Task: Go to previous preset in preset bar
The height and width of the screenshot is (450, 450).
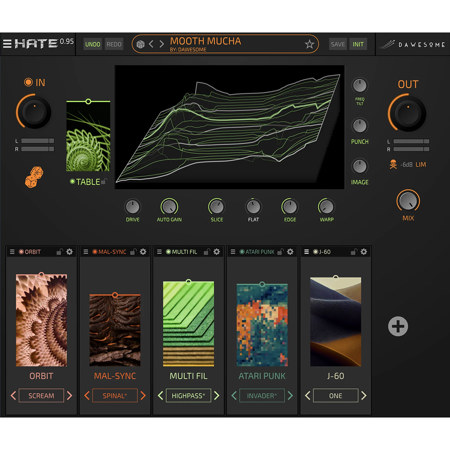Action: pos(151,44)
